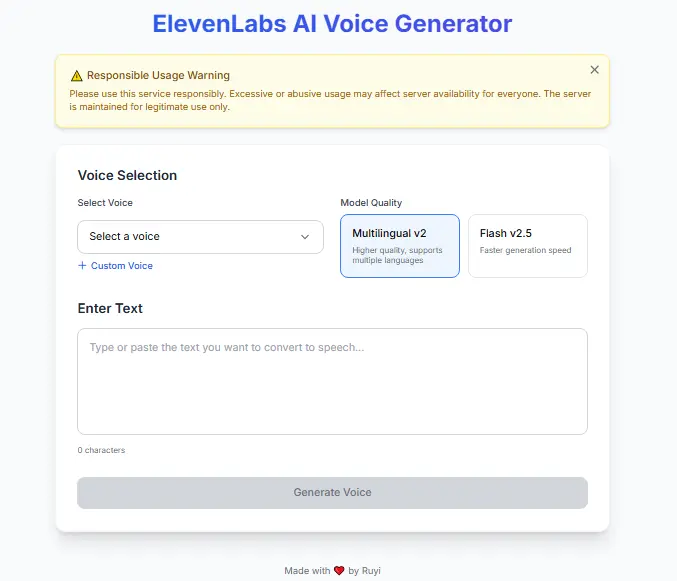
Task: Click the Enter Text section heading
Action: coord(110,308)
